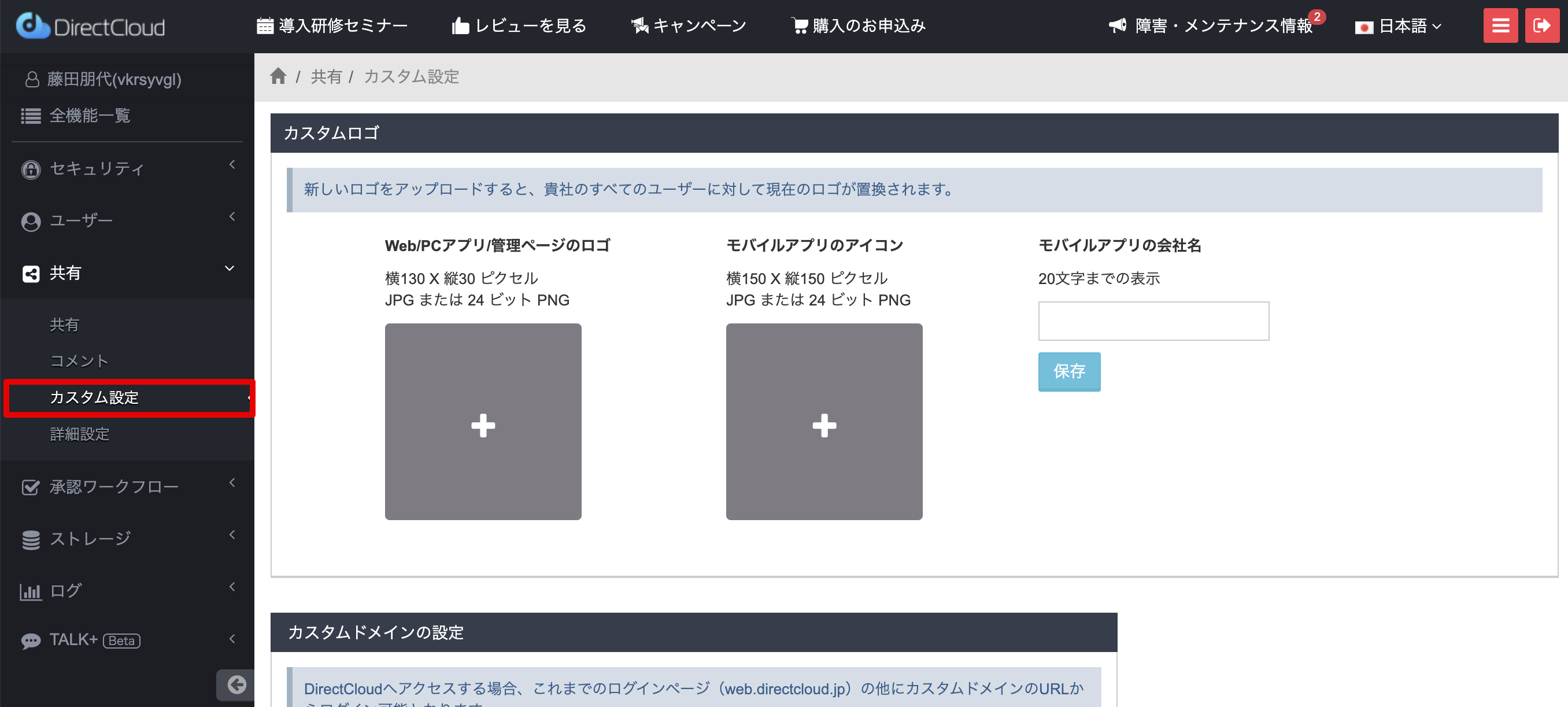Click the red hamburger menu icon

click(x=1500, y=25)
